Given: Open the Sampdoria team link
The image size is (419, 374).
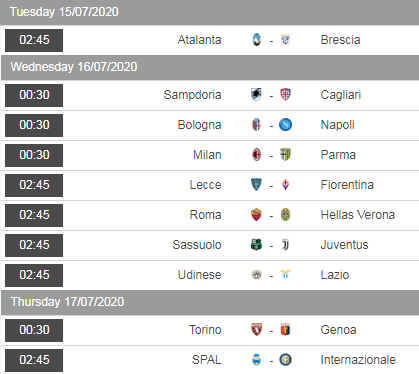Looking at the screenshot, I should [x=192, y=95].
